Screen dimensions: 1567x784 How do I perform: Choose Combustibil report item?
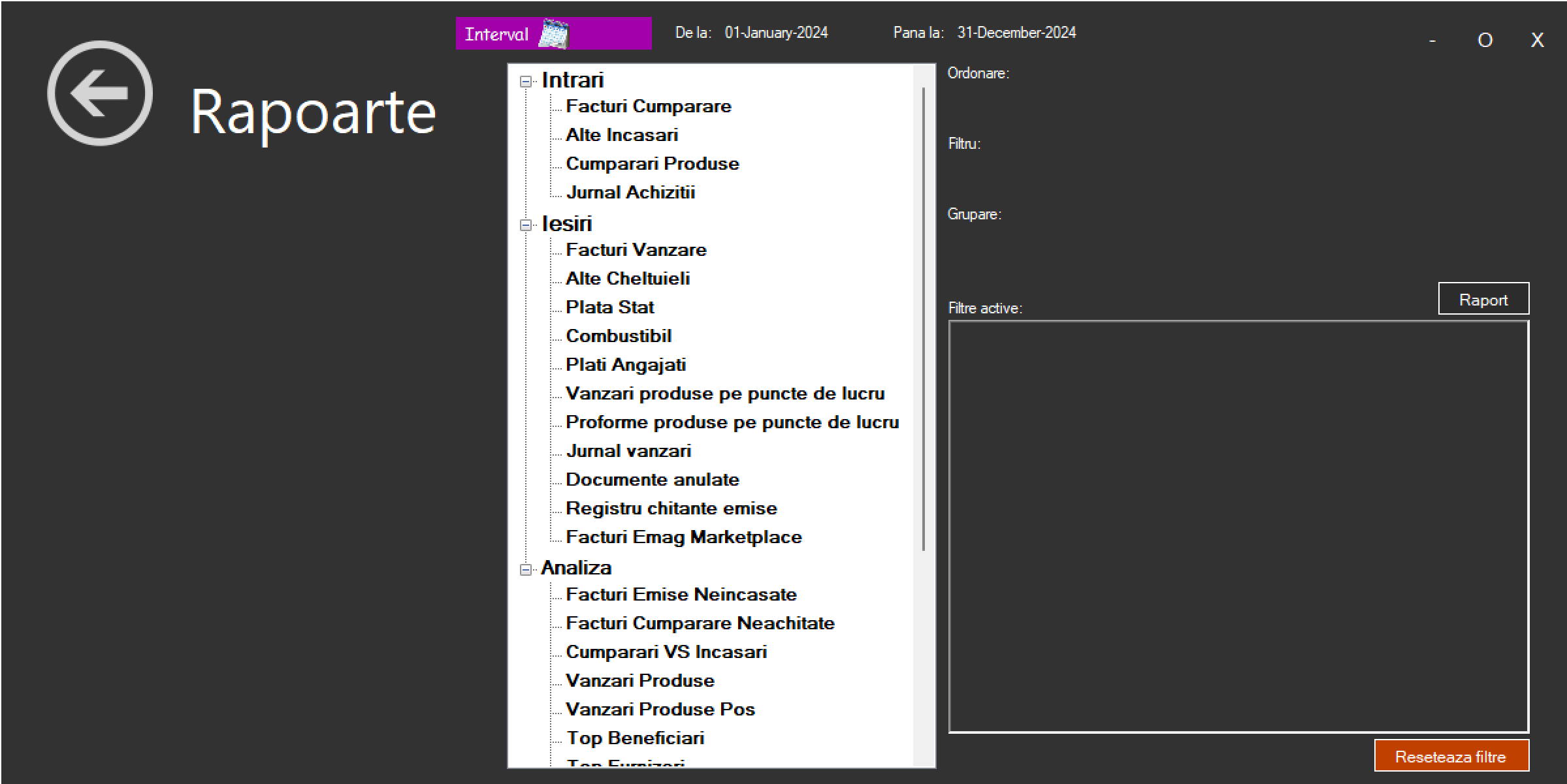pyautogui.click(x=618, y=336)
